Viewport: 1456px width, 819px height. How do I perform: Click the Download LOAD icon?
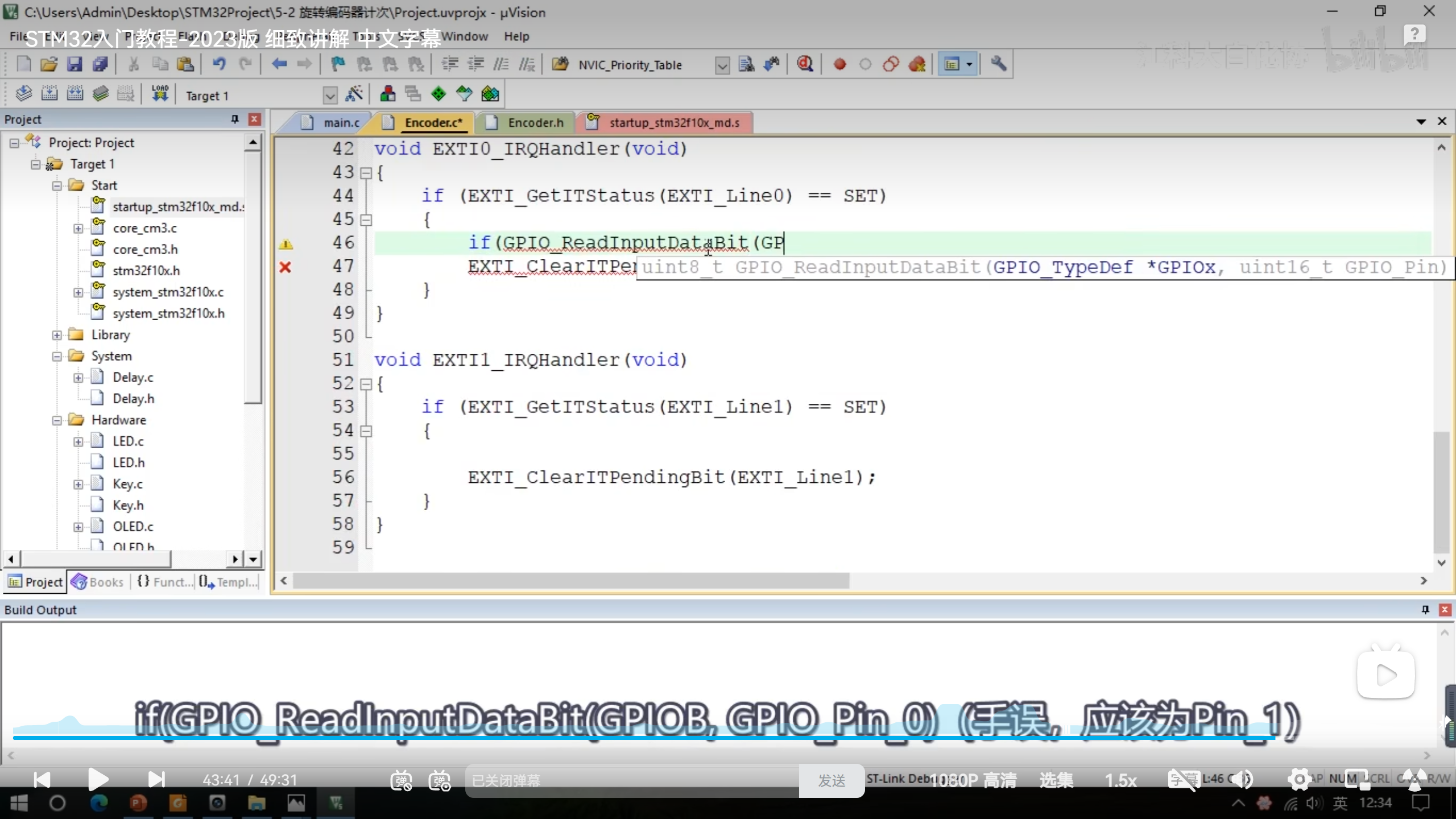[160, 94]
